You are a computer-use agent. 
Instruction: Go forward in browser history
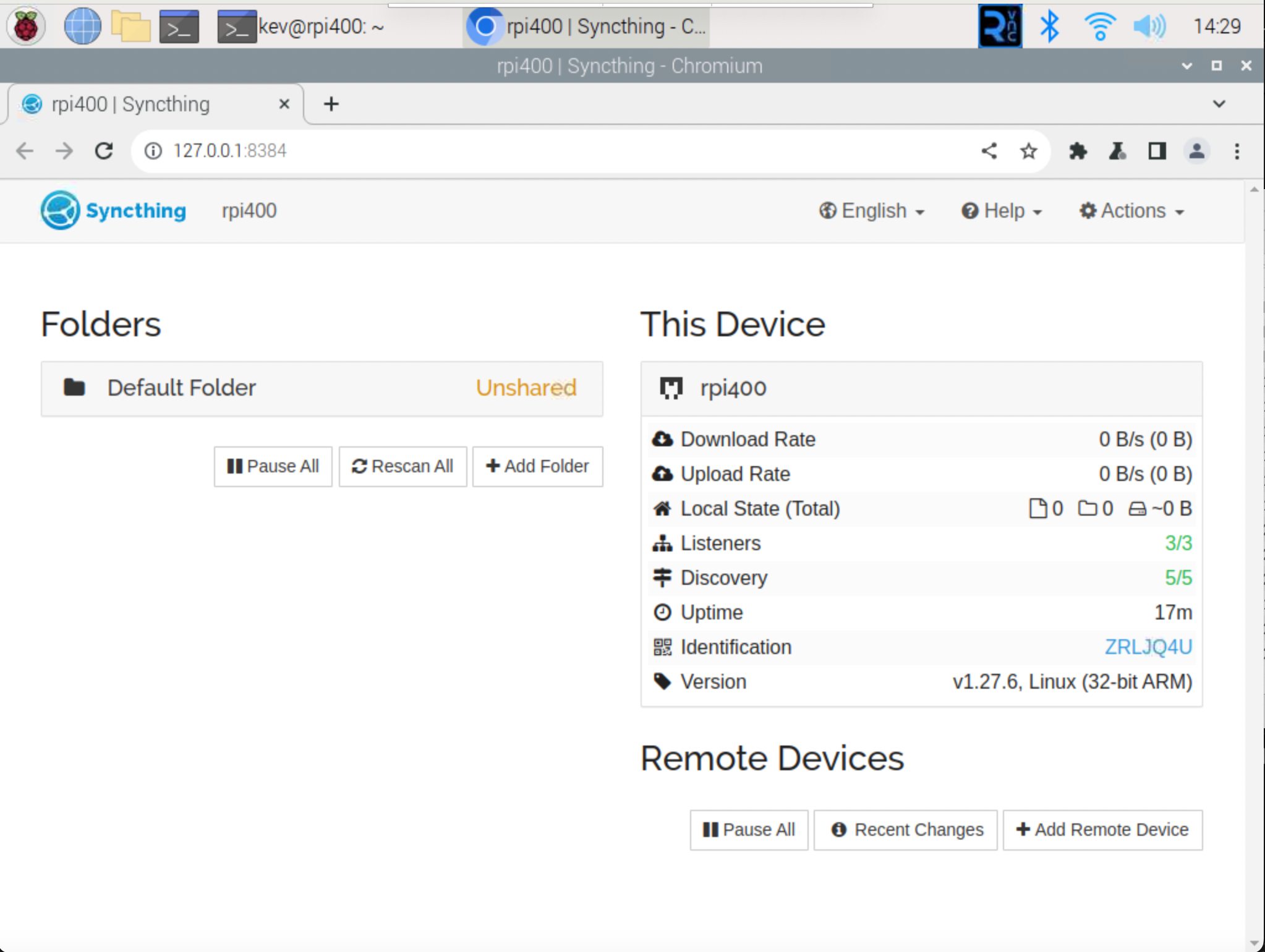tap(64, 151)
